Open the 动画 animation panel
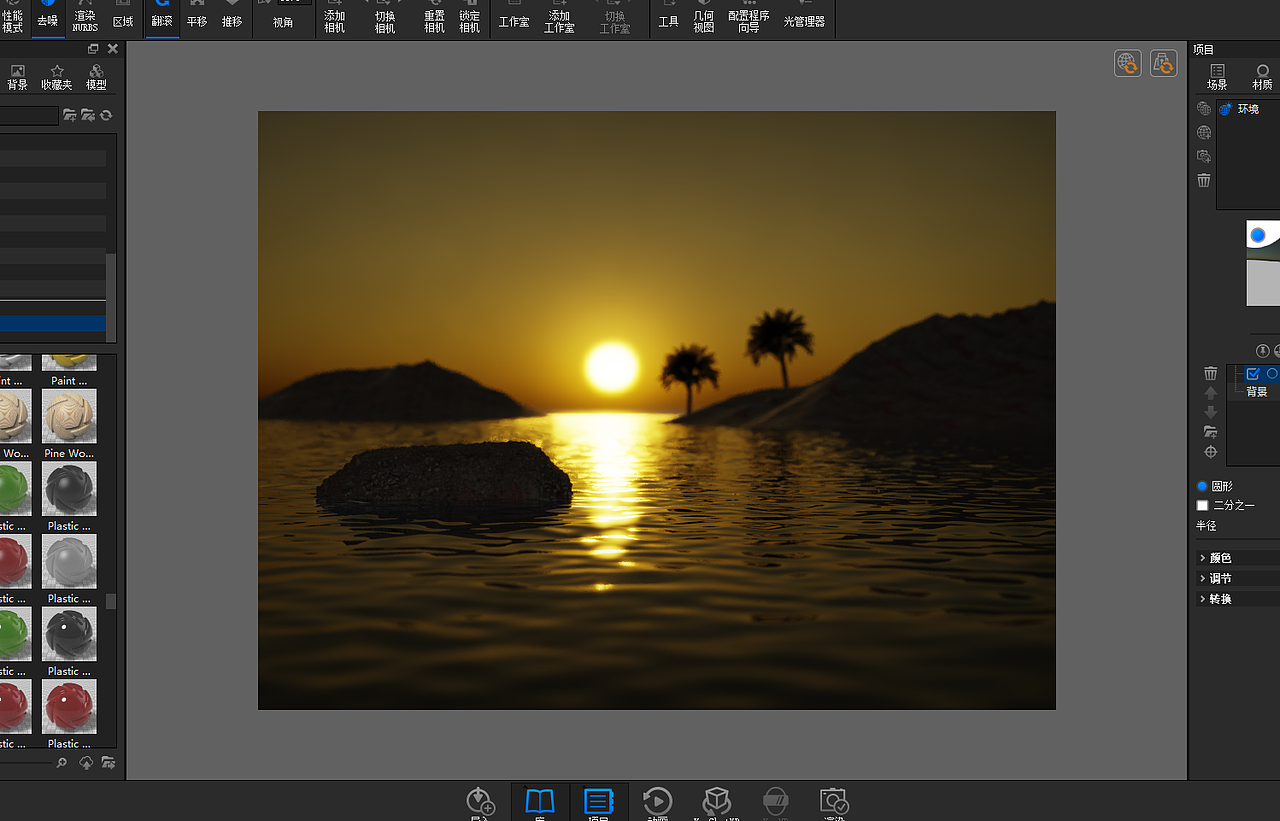Image resolution: width=1280 pixels, height=821 pixels. click(x=657, y=803)
